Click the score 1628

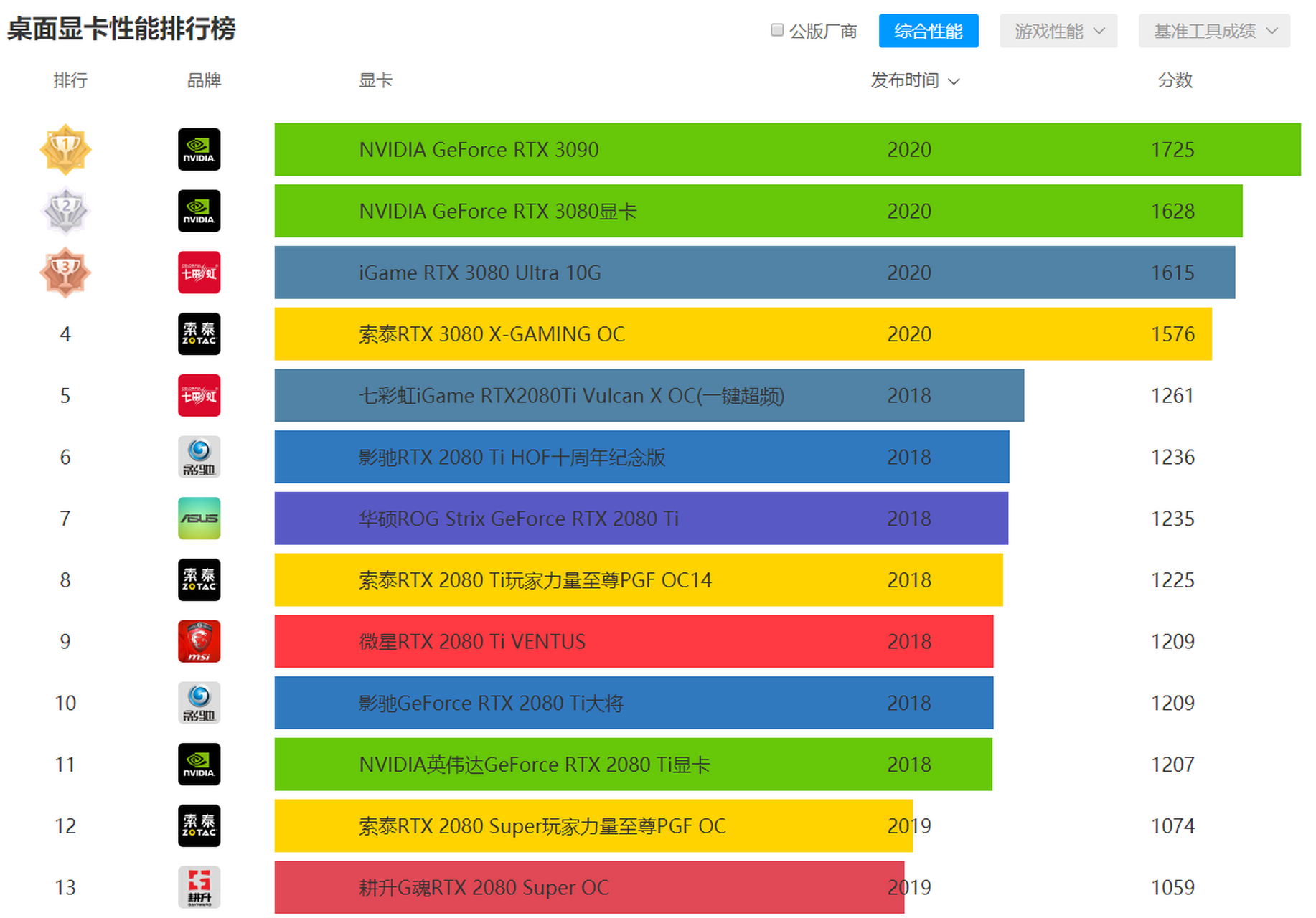click(x=1172, y=212)
